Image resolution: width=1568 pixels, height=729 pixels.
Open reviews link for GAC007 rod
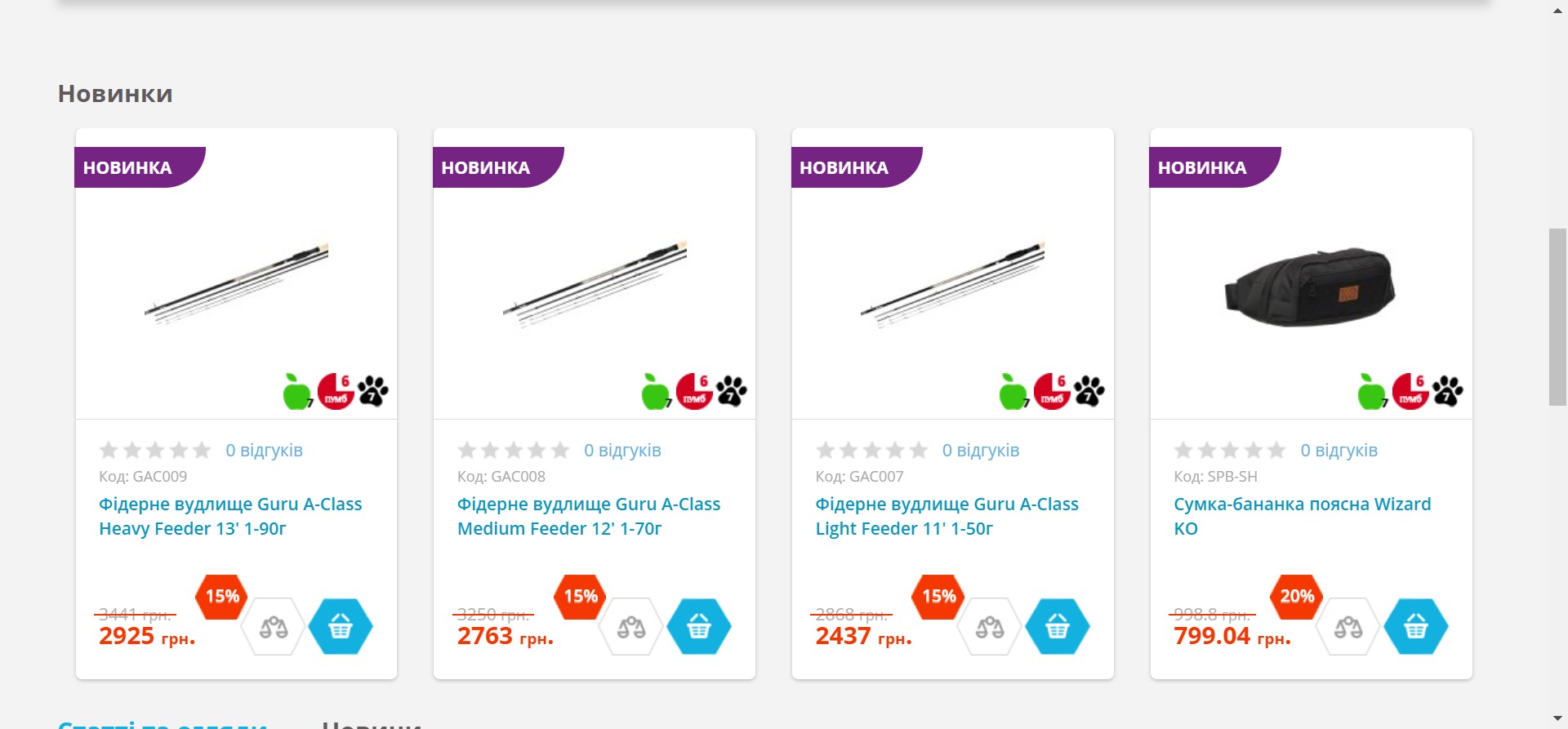pos(981,451)
